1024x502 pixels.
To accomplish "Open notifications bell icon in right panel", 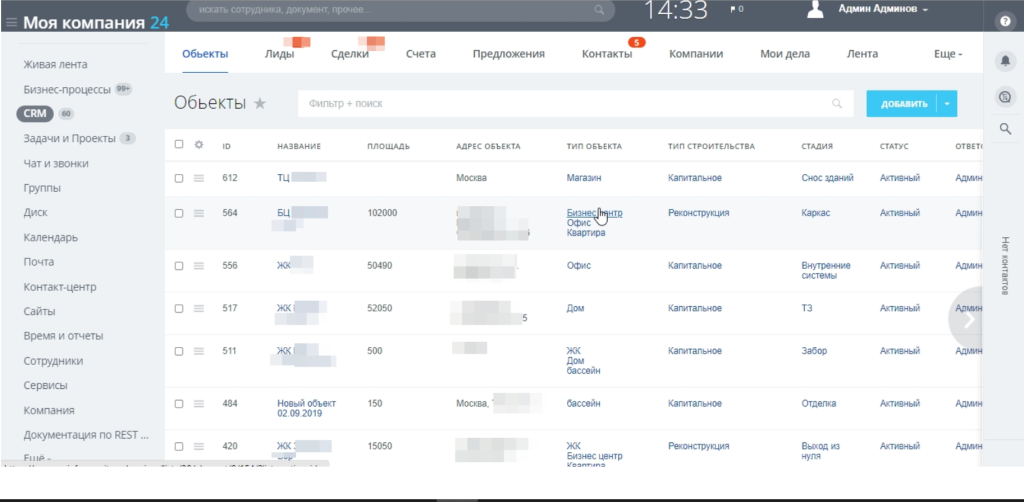I will [x=1005, y=61].
